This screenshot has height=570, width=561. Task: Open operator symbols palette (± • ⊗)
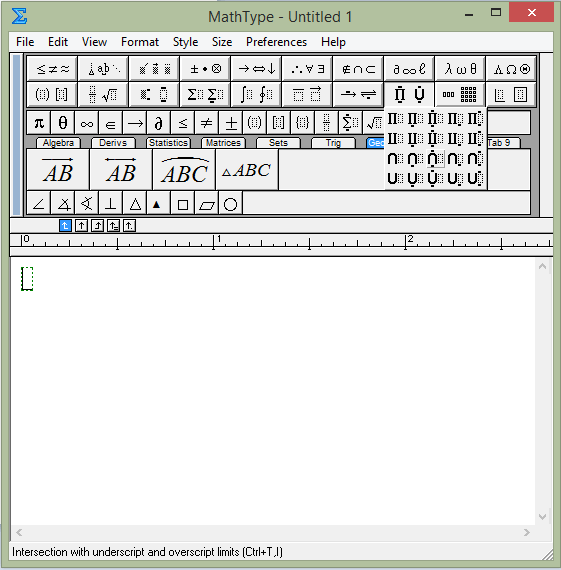point(205,68)
